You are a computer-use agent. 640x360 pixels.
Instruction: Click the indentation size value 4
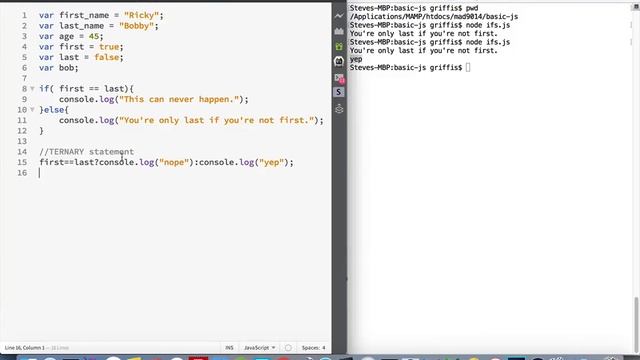pos(324,348)
